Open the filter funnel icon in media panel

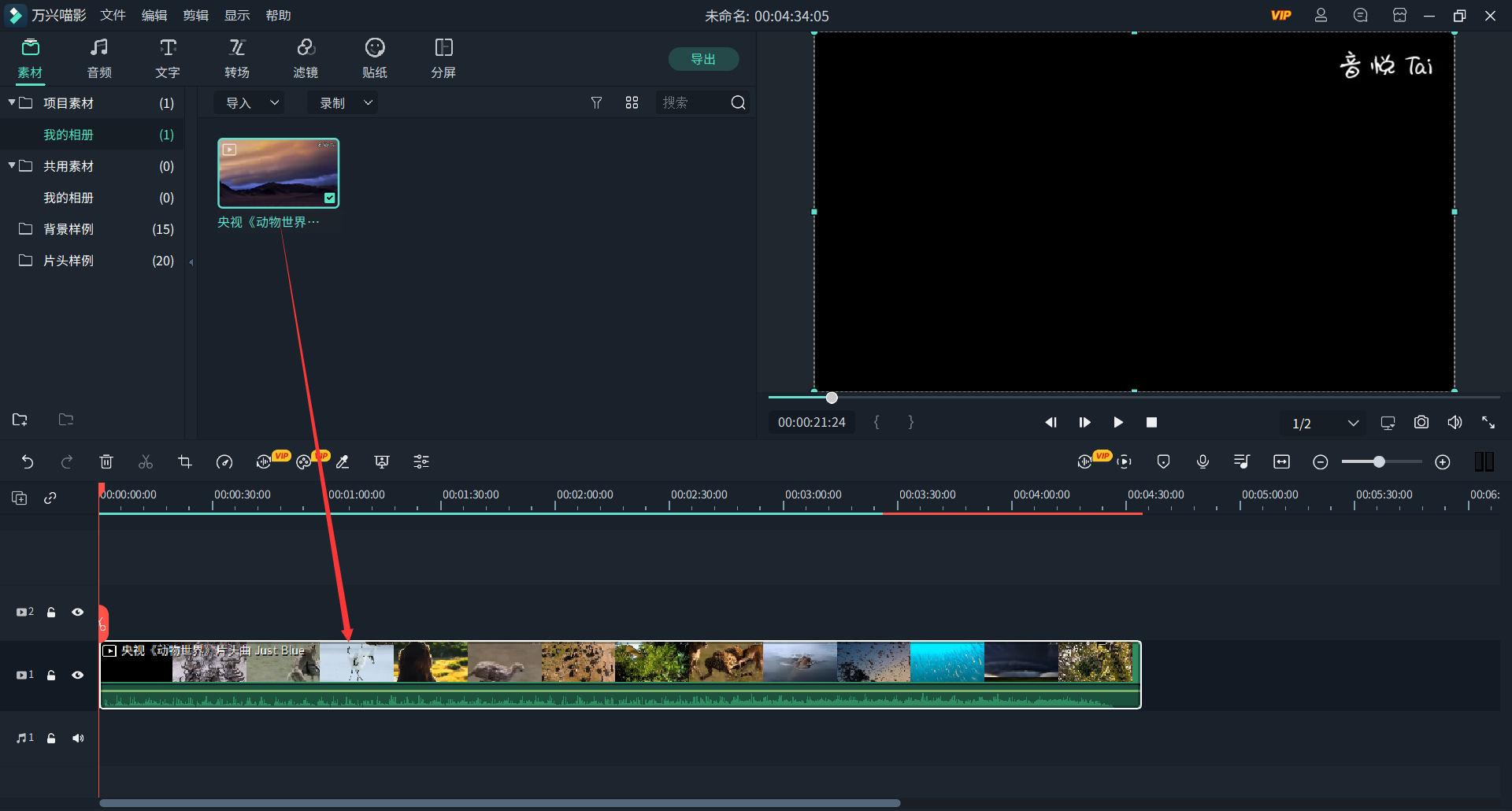pos(596,103)
